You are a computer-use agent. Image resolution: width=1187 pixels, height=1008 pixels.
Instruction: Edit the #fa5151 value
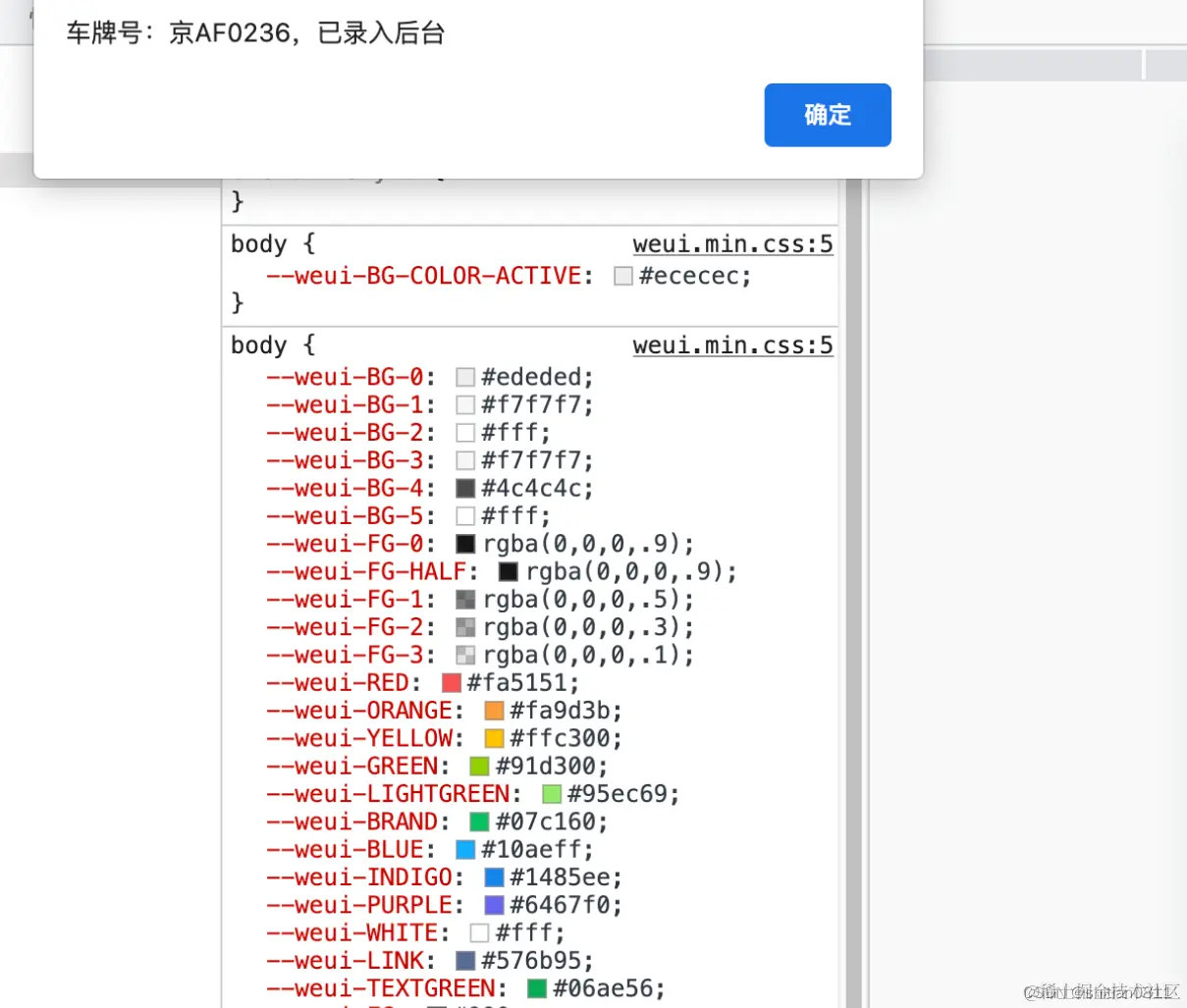click(x=517, y=683)
